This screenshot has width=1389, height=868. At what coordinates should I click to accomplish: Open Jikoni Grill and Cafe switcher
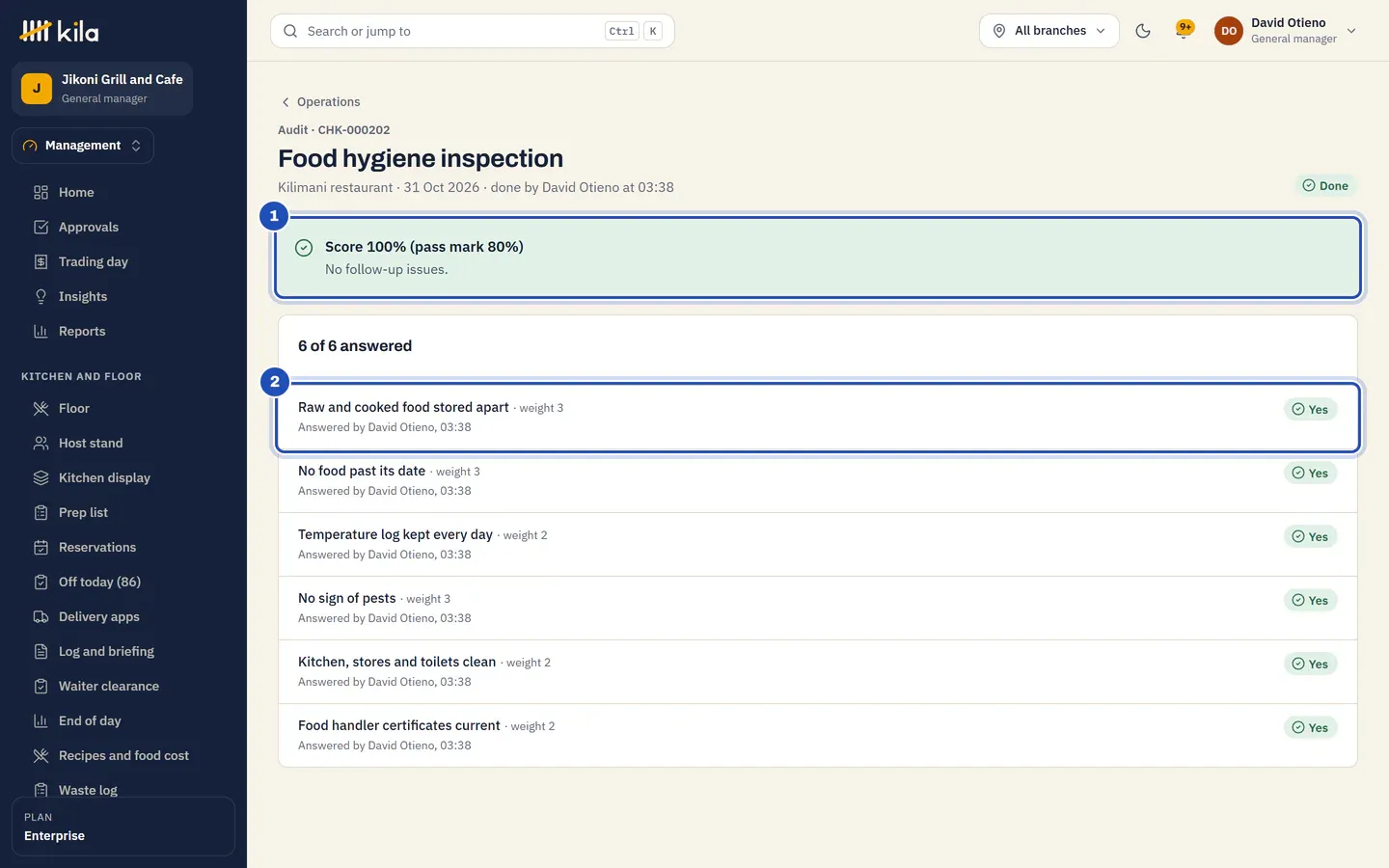[102, 88]
